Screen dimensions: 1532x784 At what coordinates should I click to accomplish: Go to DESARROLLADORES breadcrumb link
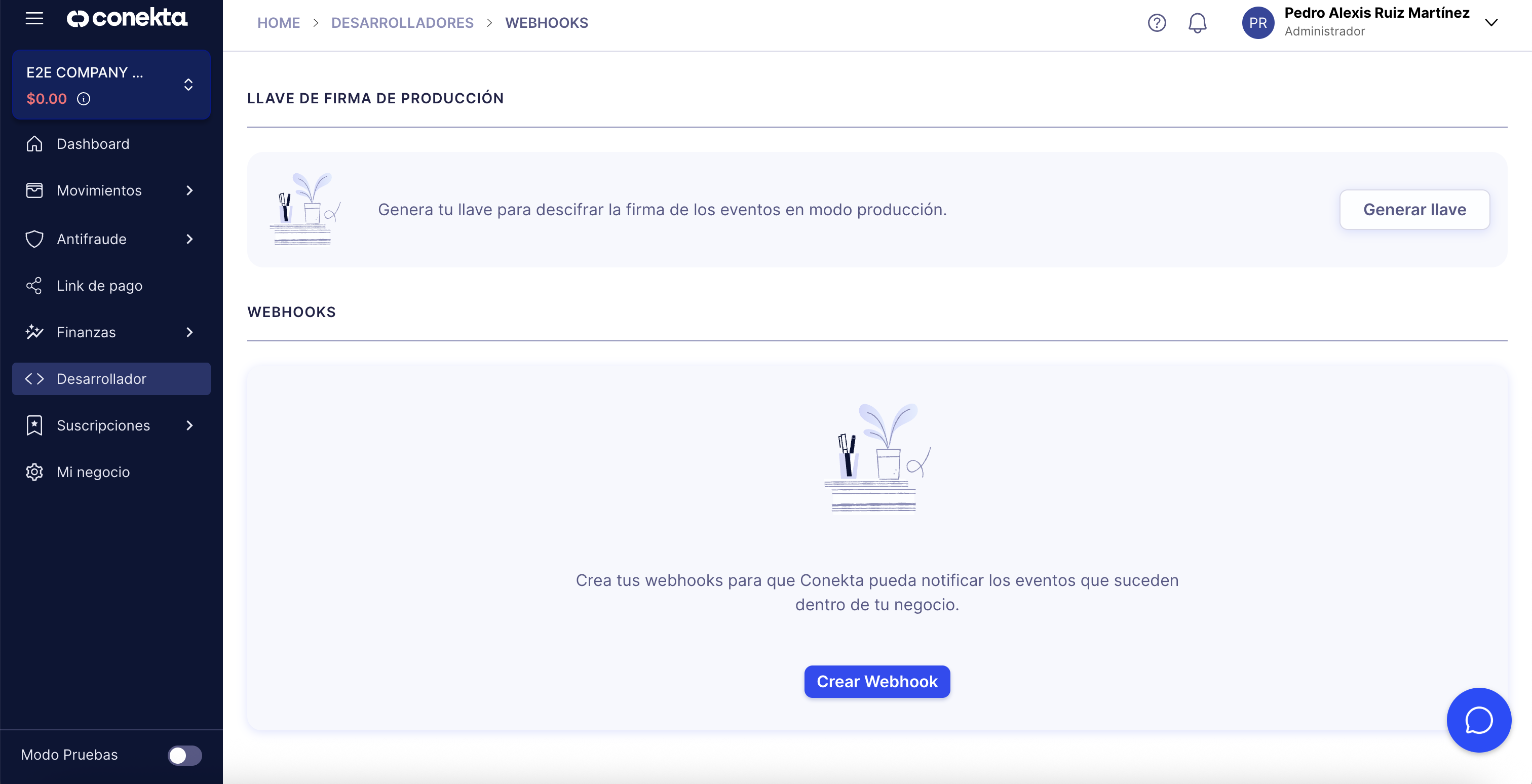point(402,23)
